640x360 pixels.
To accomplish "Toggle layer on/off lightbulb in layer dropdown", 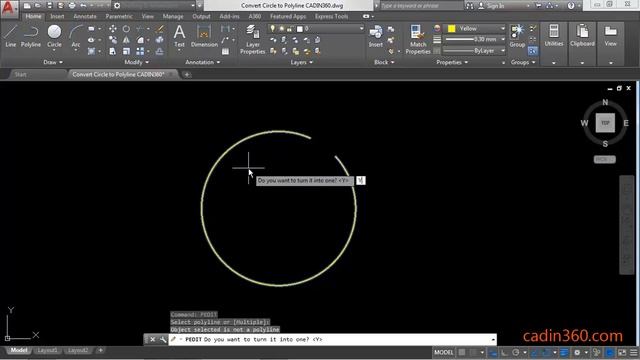I will (273, 29).
